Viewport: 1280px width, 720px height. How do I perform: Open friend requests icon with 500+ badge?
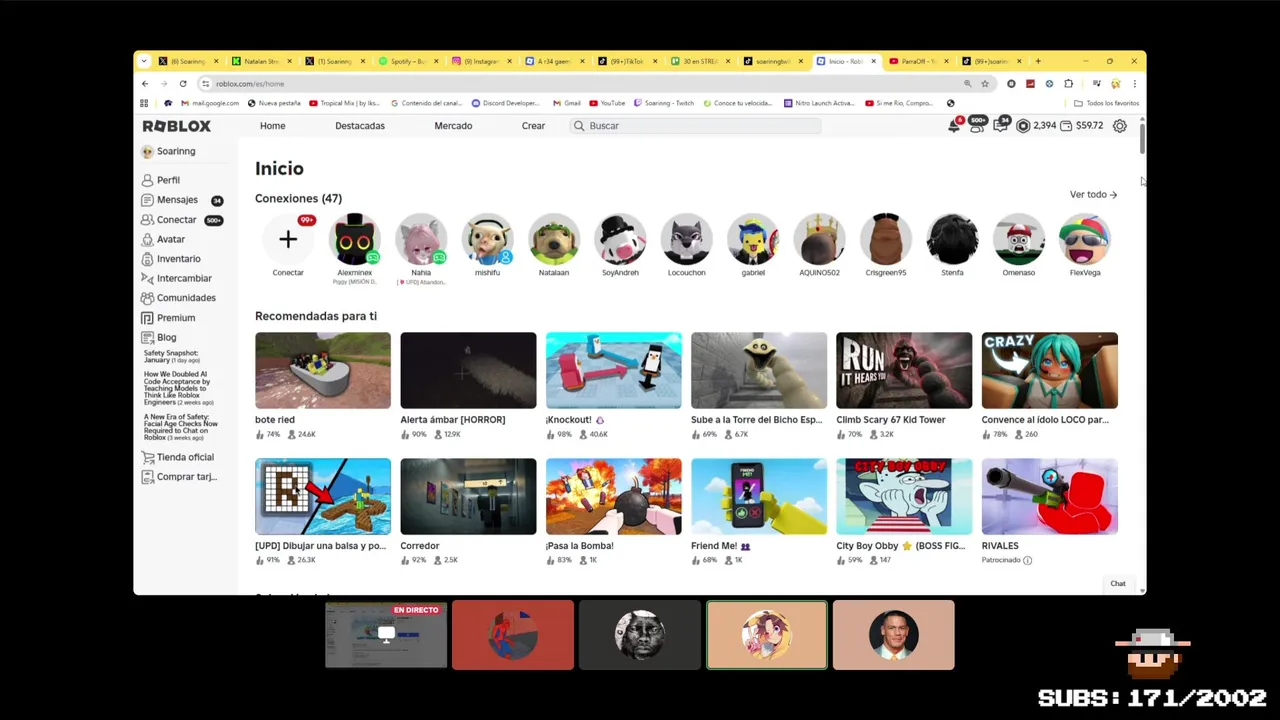[977, 126]
